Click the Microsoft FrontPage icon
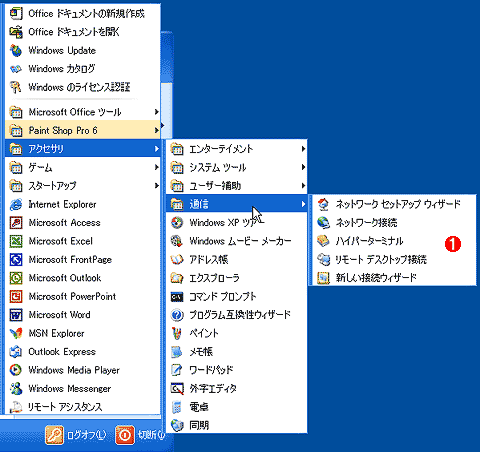The width and height of the screenshot is (480, 452). click(x=16, y=259)
